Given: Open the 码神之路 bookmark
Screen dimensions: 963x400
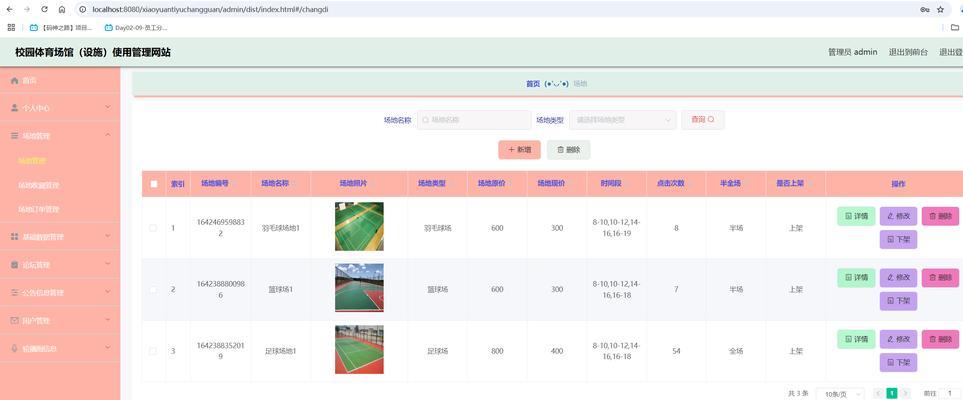Looking at the screenshot, I should (61, 28).
